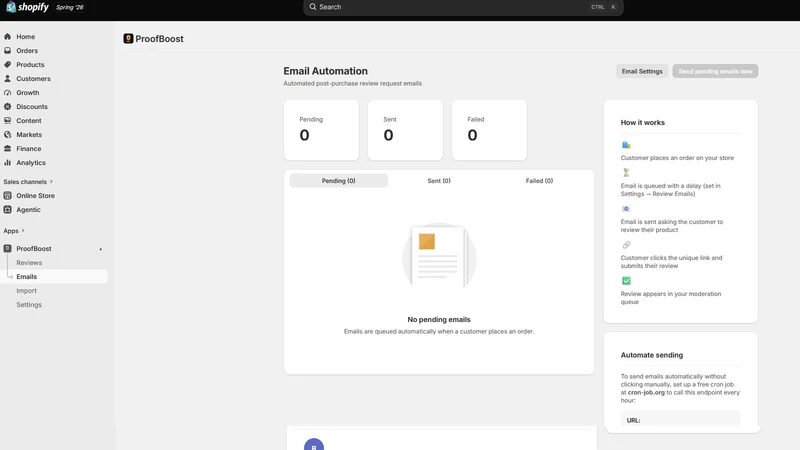Click the Products tag icon

tap(8, 65)
